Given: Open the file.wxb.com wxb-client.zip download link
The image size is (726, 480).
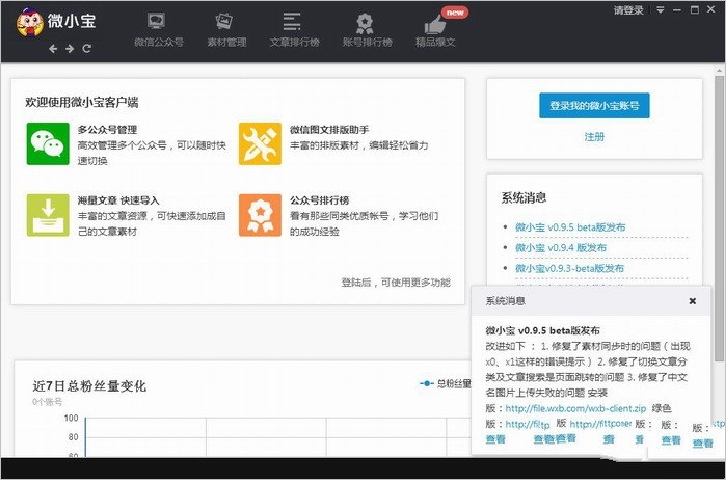Looking at the screenshot, I should pos(576,408).
